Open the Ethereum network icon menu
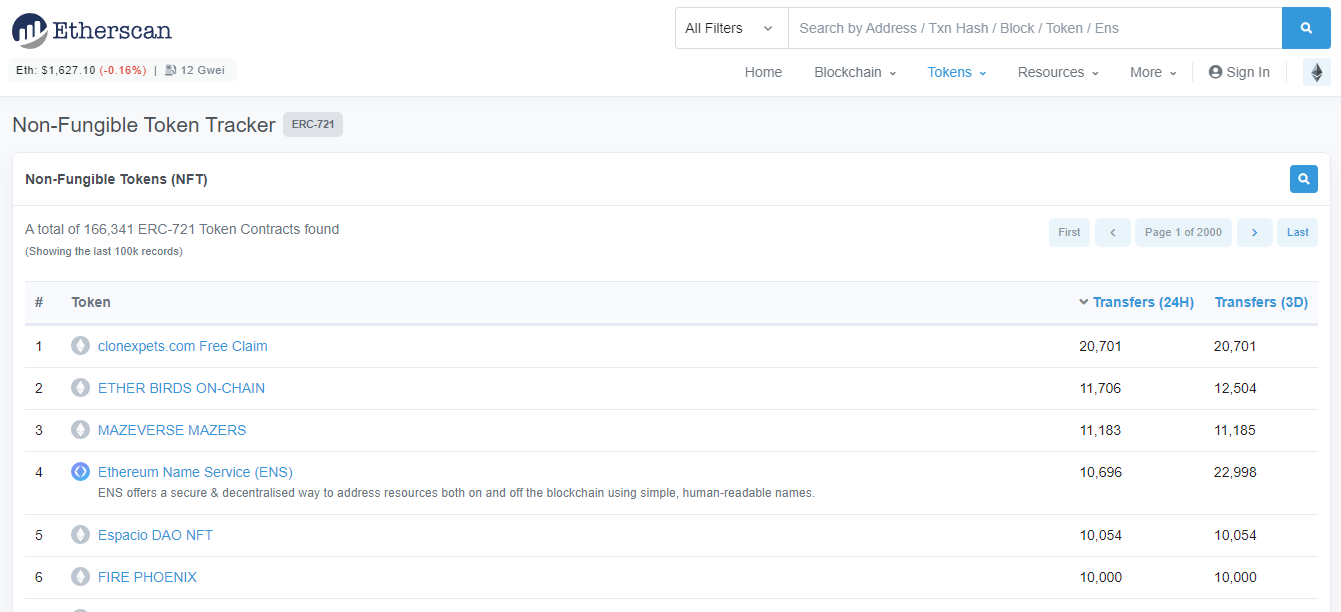Screen dimensions: 1341x612 pos(1317,72)
